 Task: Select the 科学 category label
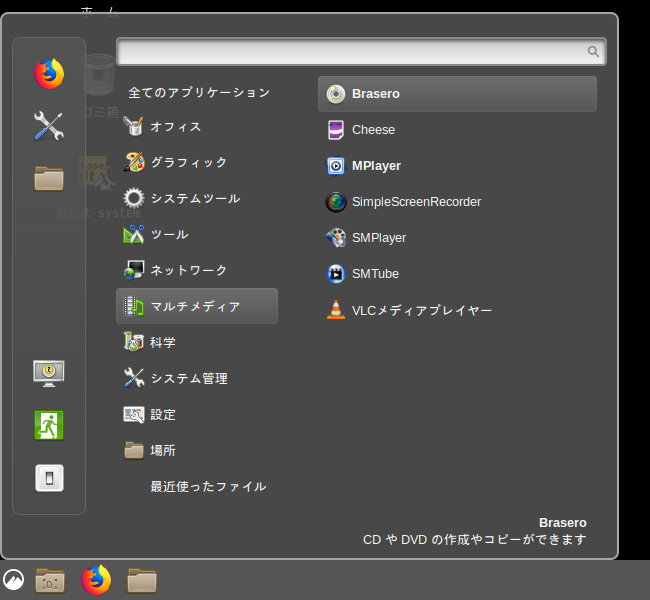(x=163, y=343)
